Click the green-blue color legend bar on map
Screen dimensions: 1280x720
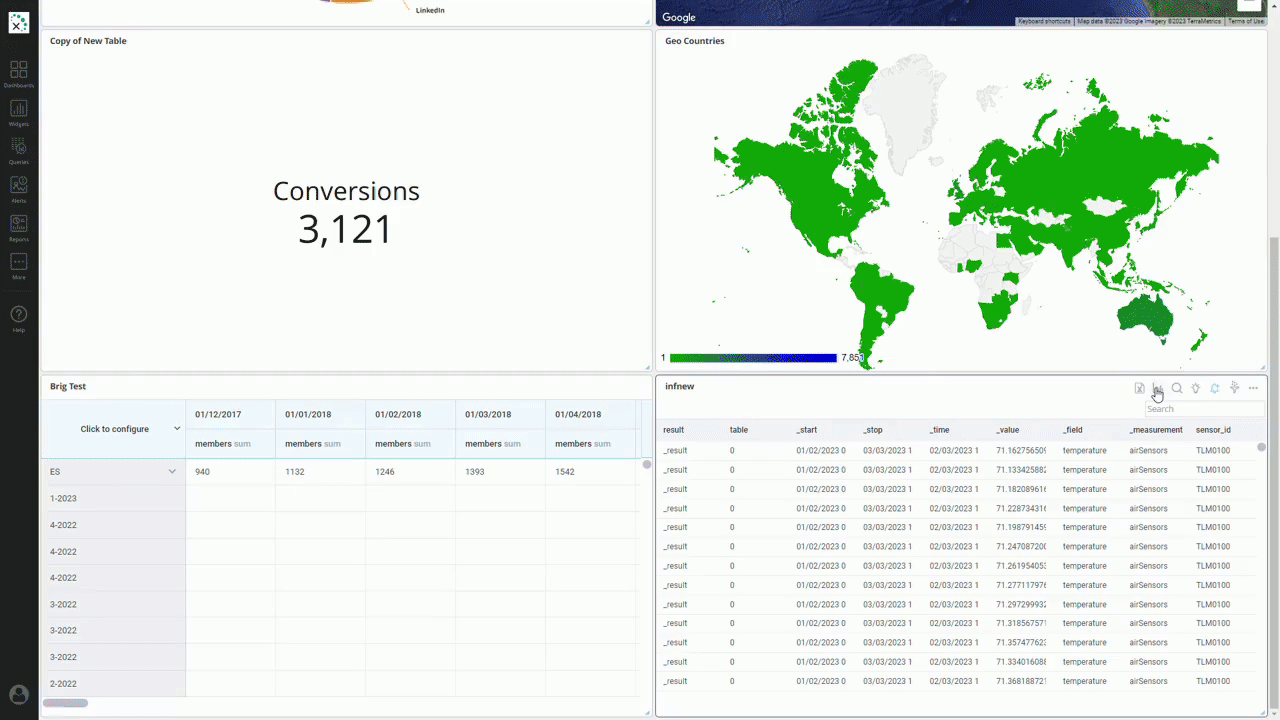click(752, 358)
